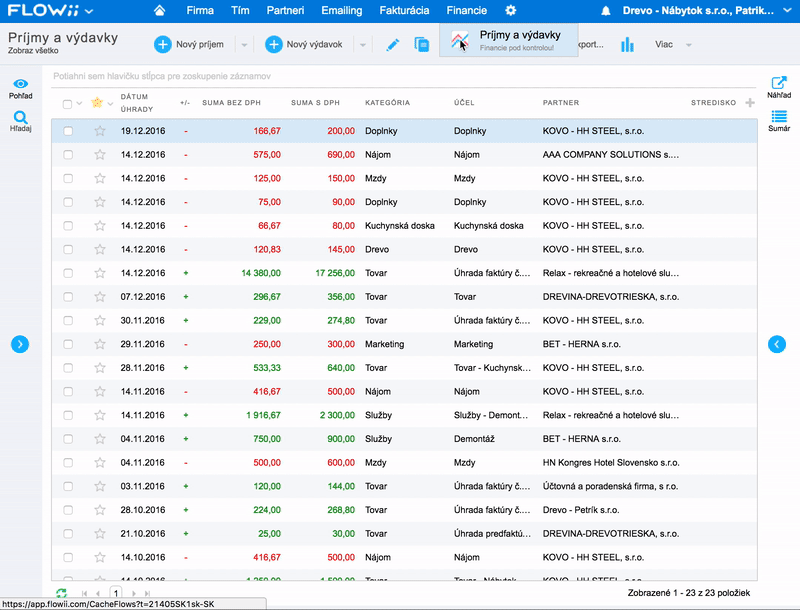This screenshot has width=800, height=610.
Task: Sort by the Partner column header
Action: pyautogui.click(x=561, y=103)
